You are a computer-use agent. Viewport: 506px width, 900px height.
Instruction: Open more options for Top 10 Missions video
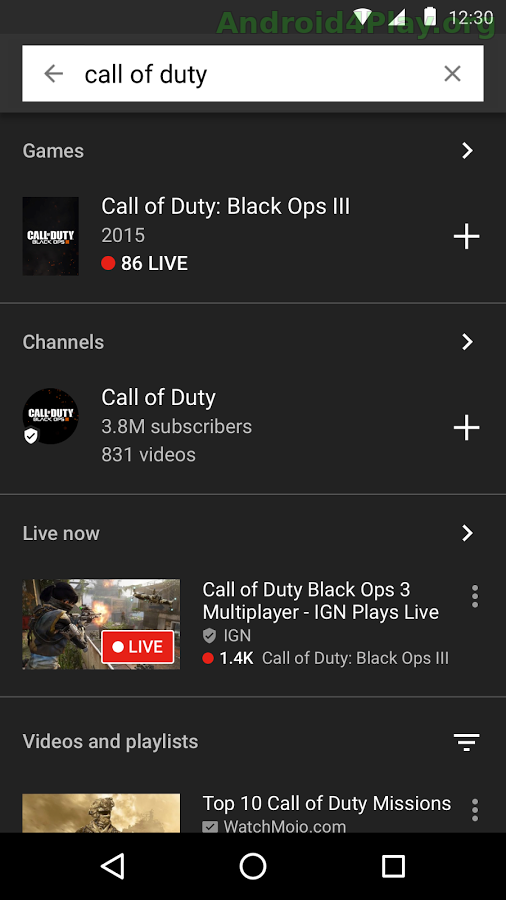[474, 810]
